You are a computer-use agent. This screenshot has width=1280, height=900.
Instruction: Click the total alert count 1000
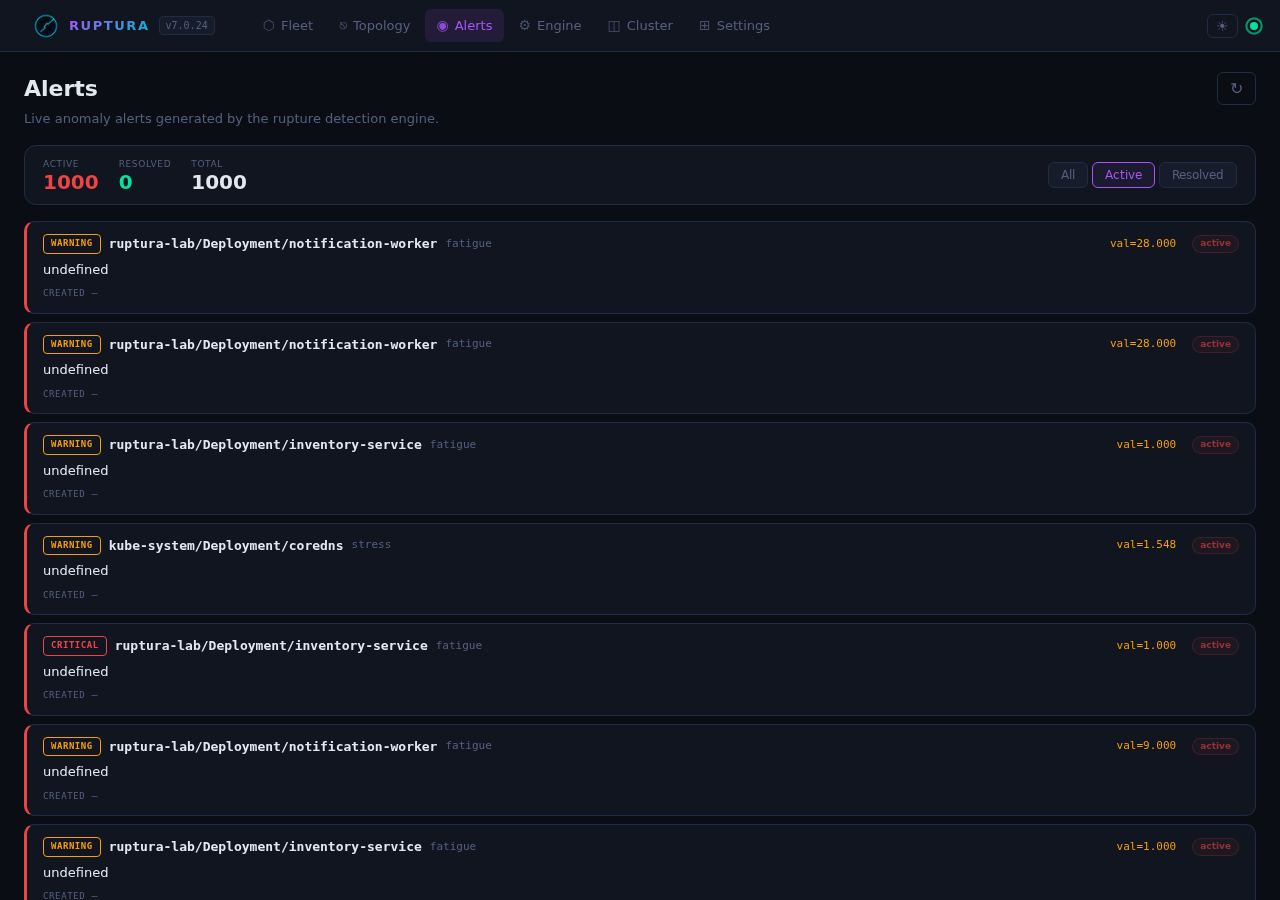219,183
